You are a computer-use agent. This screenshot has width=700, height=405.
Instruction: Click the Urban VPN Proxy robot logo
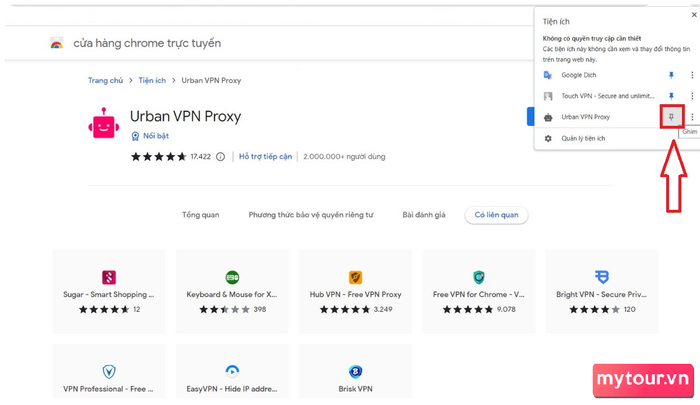[104, 123]
